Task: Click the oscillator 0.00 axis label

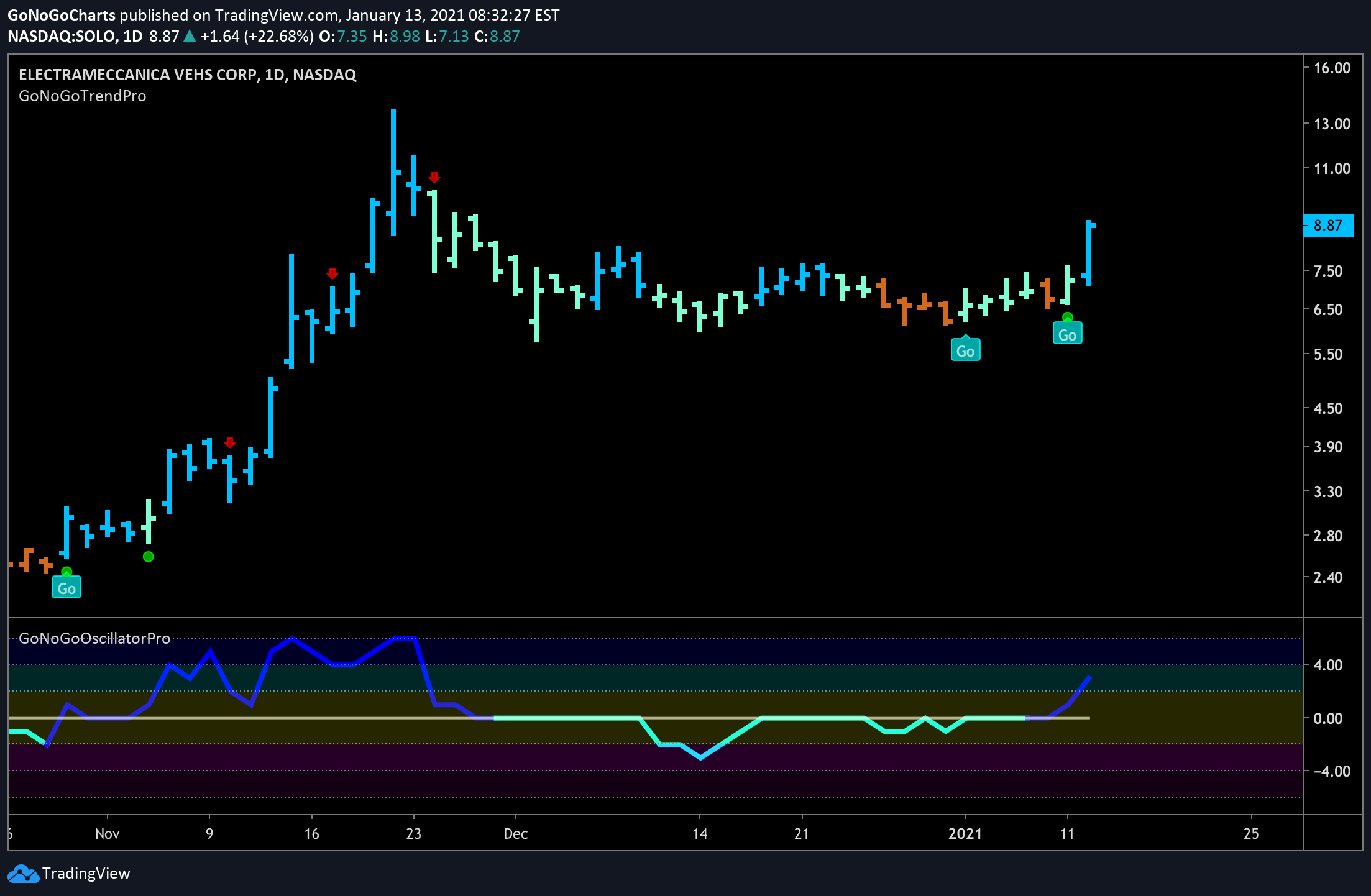Action: [1328, 718]
